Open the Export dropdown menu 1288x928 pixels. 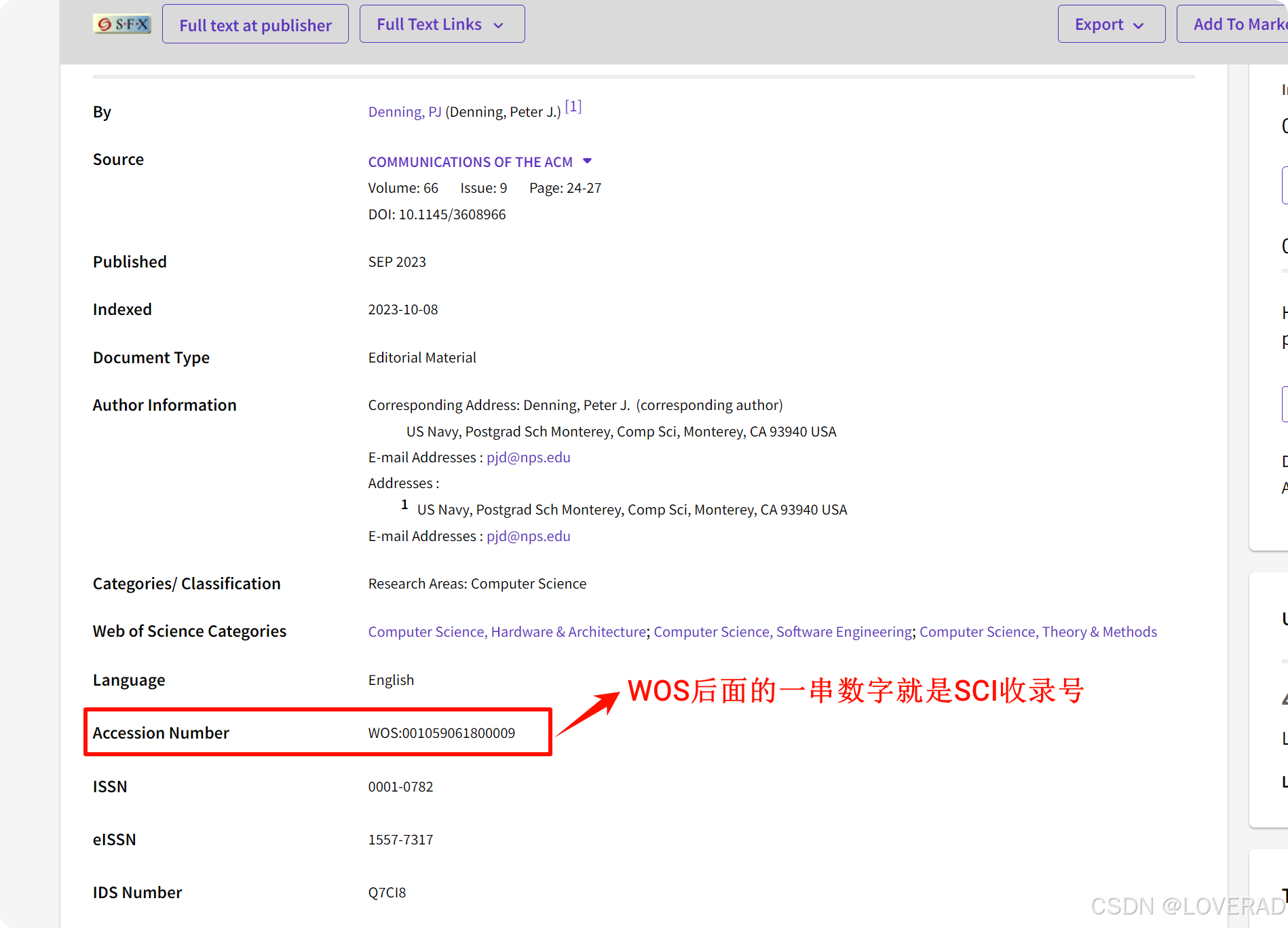[1111, 24]
